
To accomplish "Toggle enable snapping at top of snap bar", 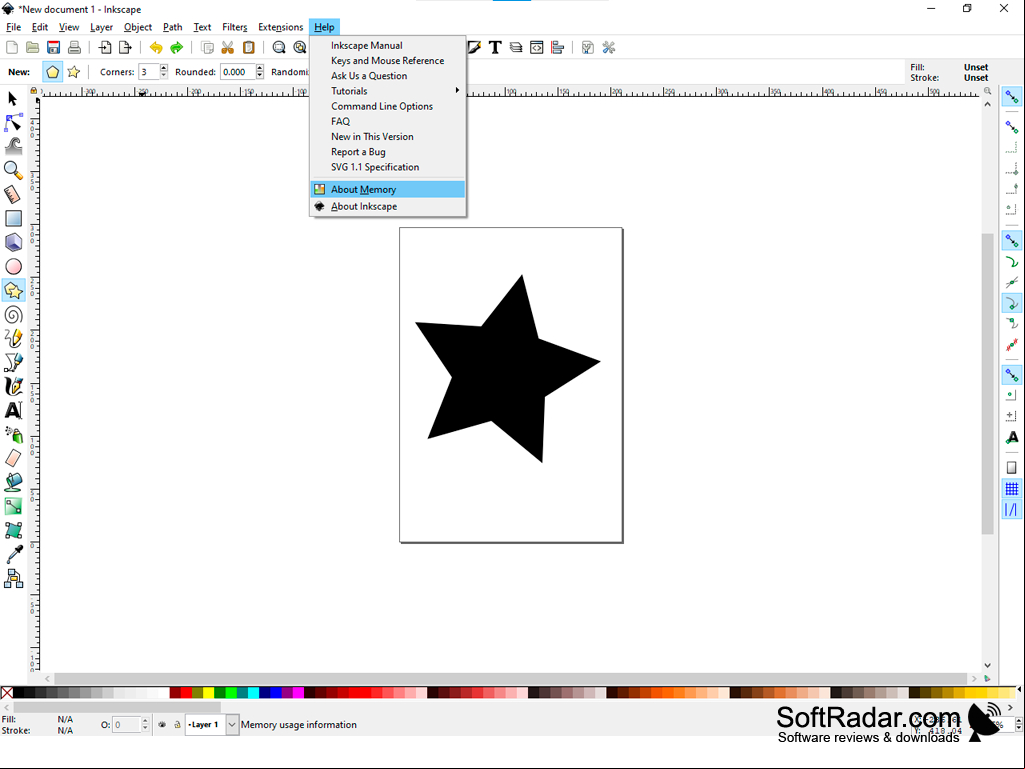I will 1011,97.
